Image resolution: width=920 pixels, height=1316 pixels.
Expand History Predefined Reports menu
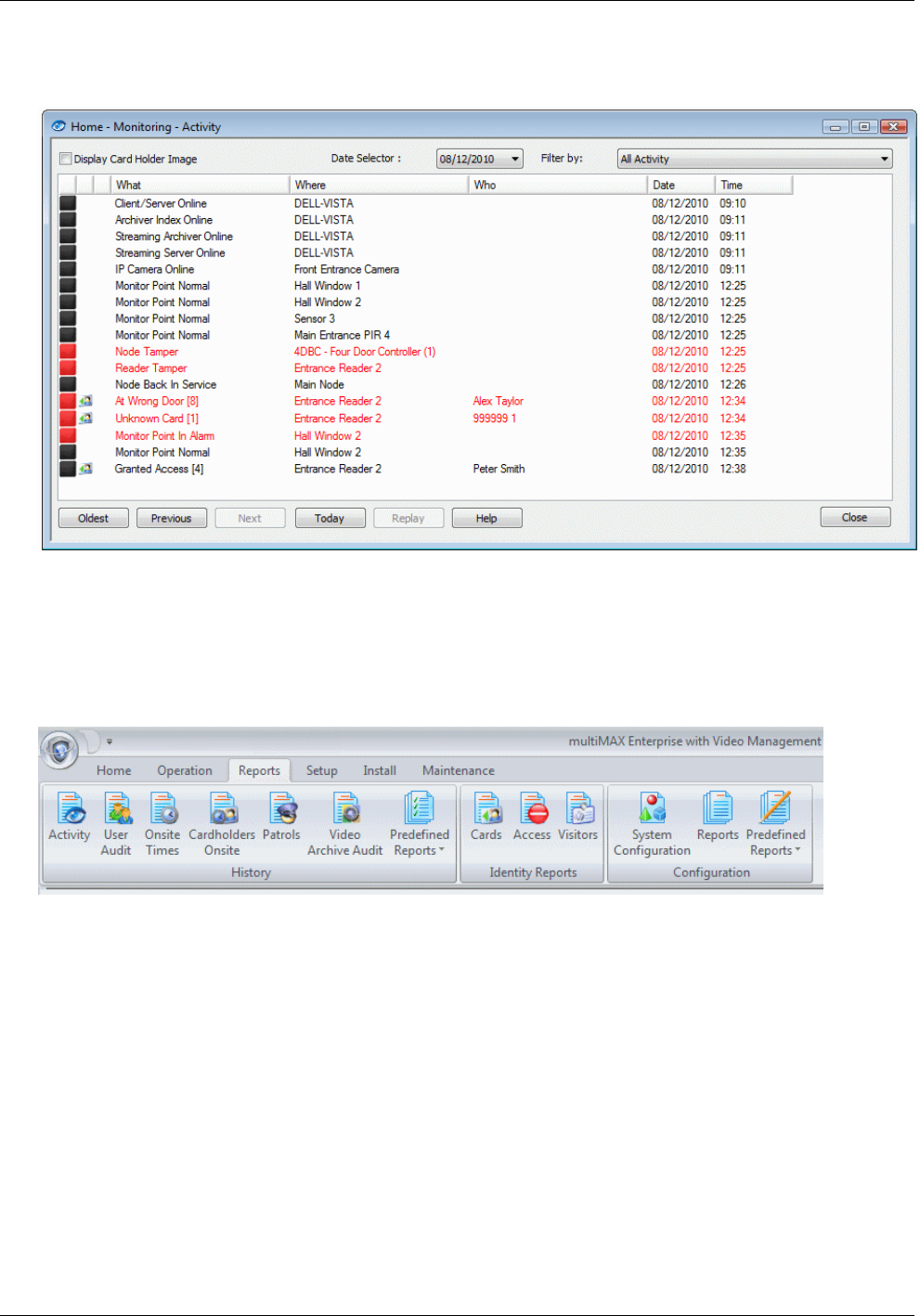coord(420,824)
